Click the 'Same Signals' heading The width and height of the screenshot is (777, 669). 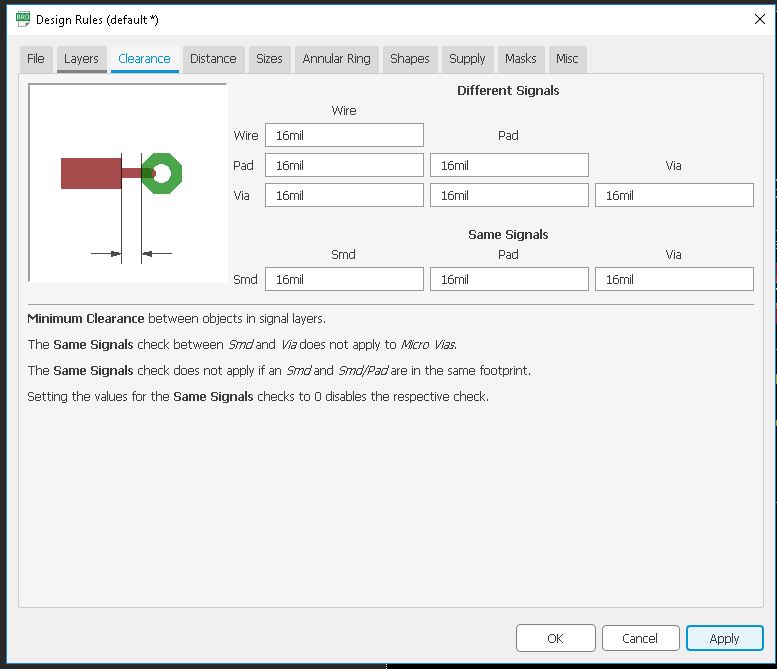508,234
